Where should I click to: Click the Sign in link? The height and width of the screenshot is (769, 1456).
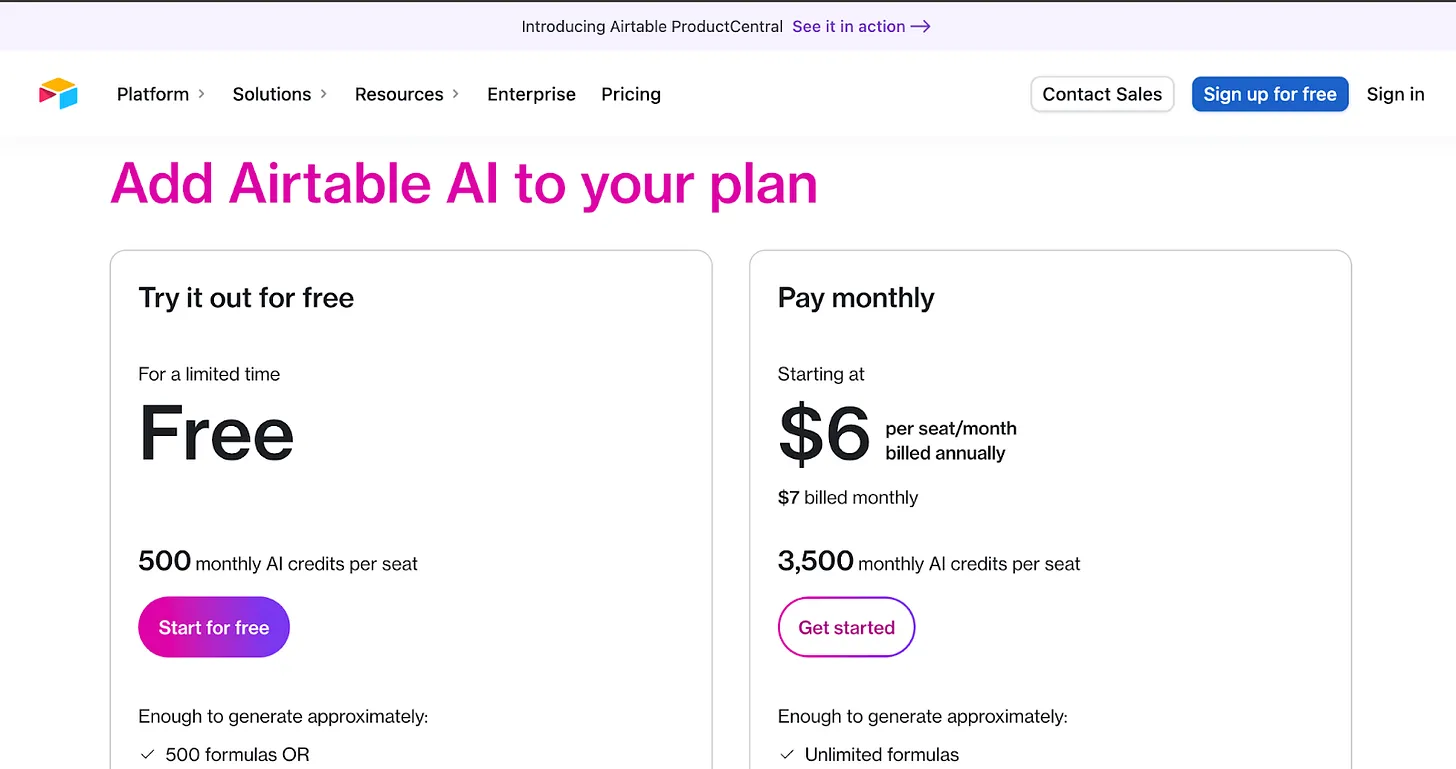[x=1395, y=94]
